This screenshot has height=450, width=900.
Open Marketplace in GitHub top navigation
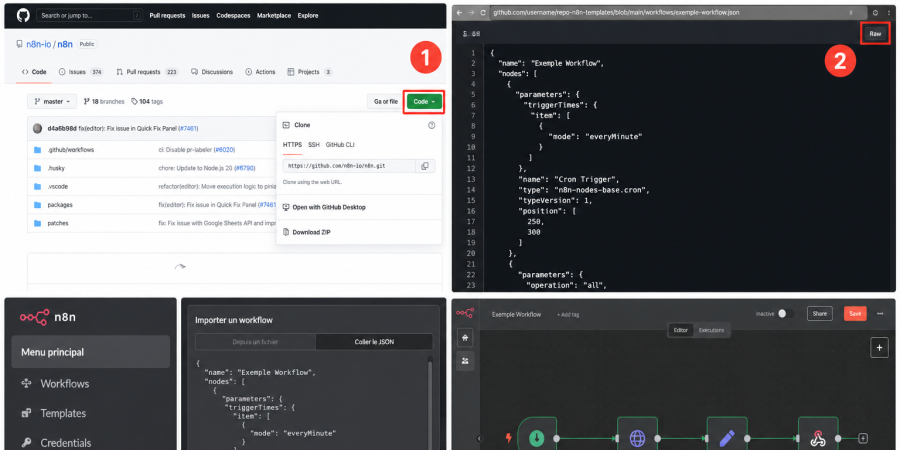pyautogui.click(x=274, y=15)
